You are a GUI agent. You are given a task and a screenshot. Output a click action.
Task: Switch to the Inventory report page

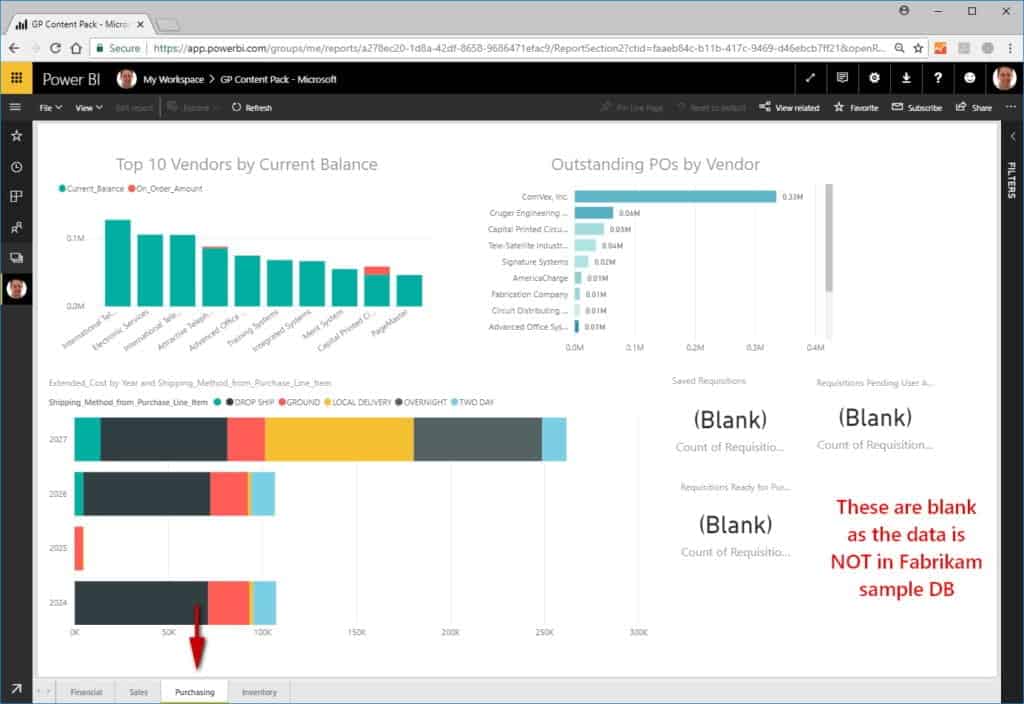259,691
